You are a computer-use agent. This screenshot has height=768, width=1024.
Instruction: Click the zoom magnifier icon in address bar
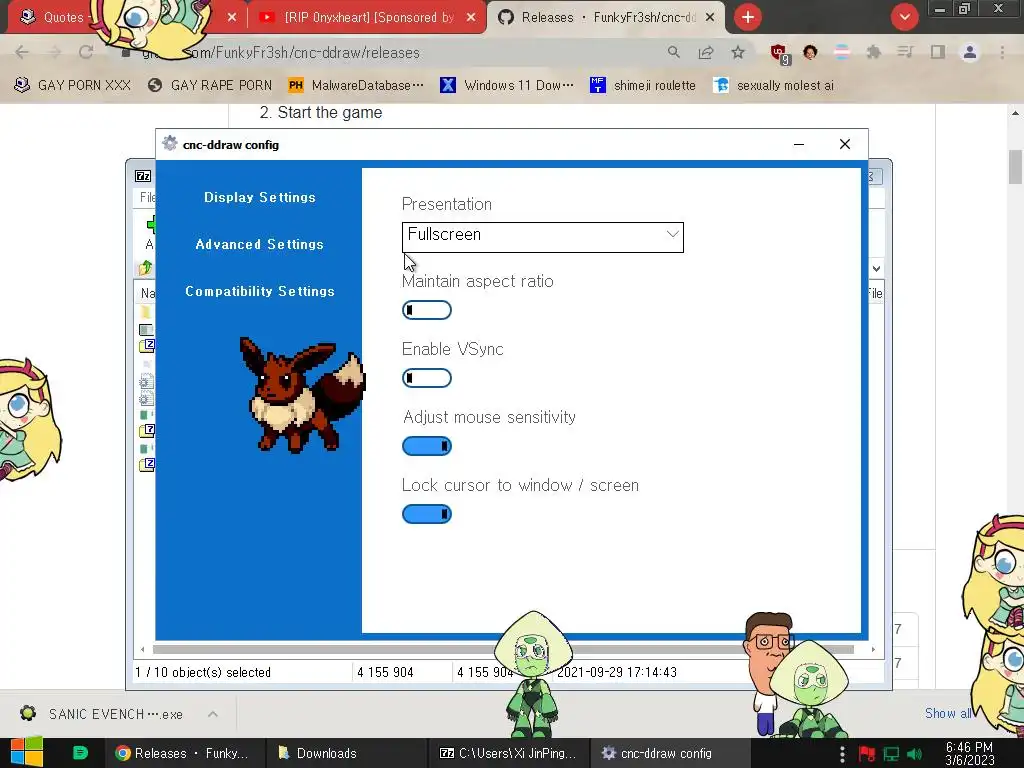673,52
